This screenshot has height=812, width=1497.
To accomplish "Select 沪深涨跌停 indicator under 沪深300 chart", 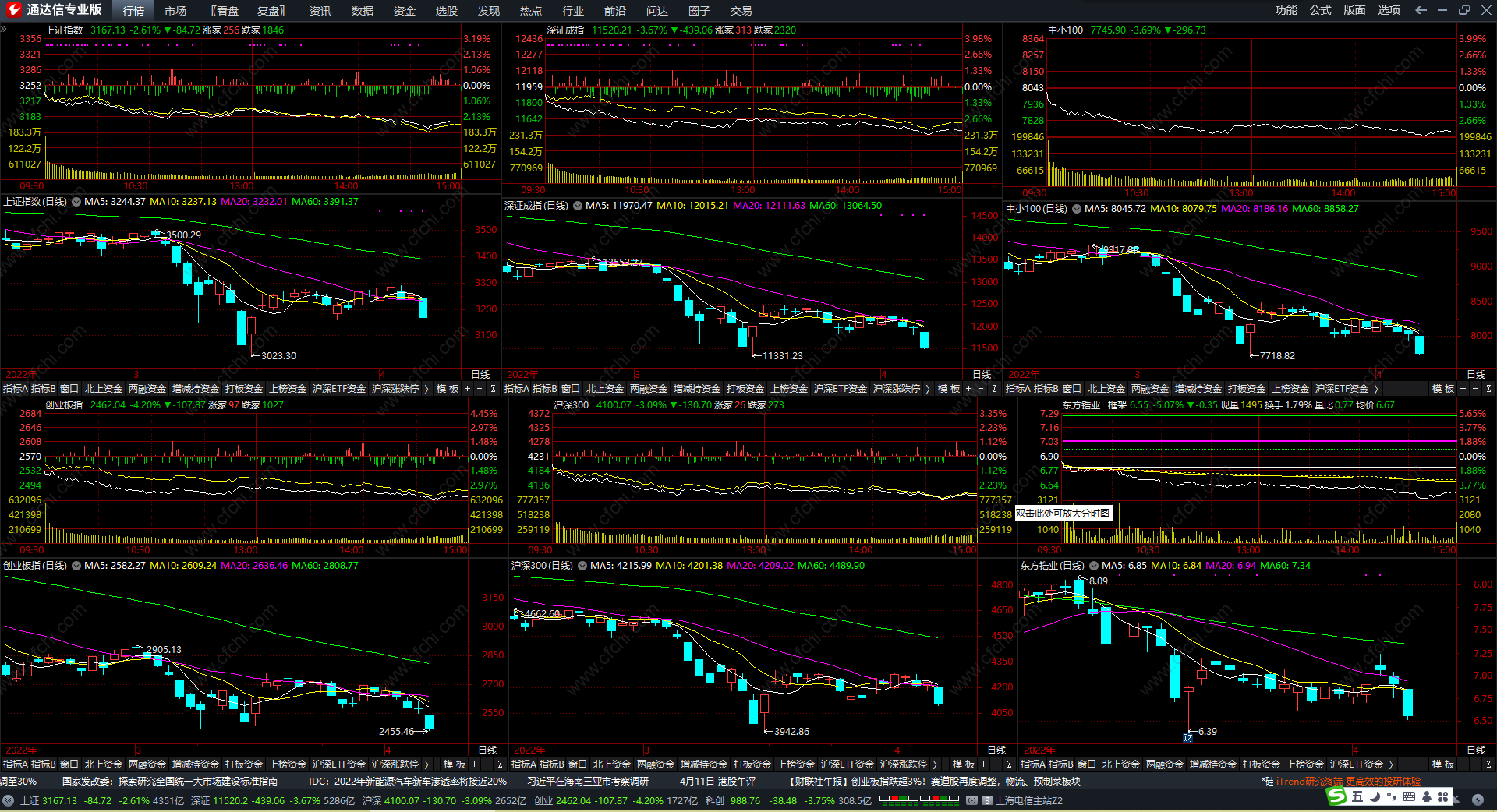I will click(x=904, y=764).
